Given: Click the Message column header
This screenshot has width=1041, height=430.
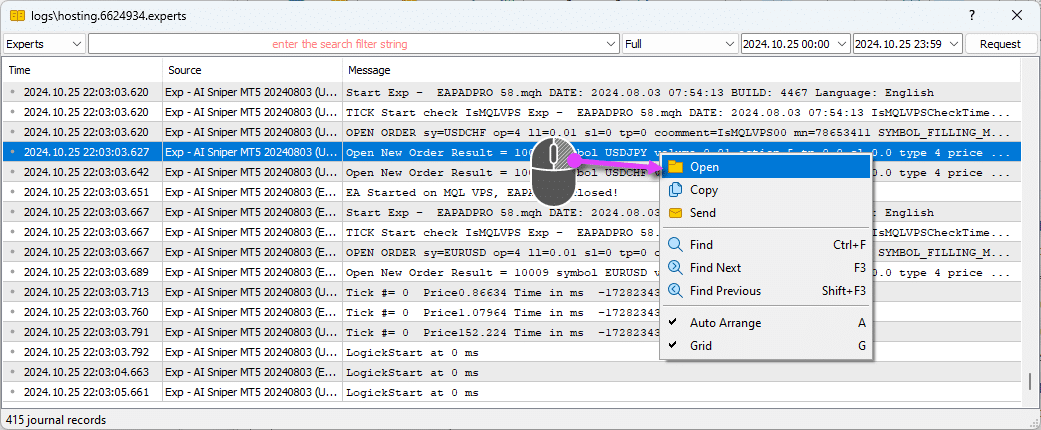Looking at the screenshot, I should point(369,70).
